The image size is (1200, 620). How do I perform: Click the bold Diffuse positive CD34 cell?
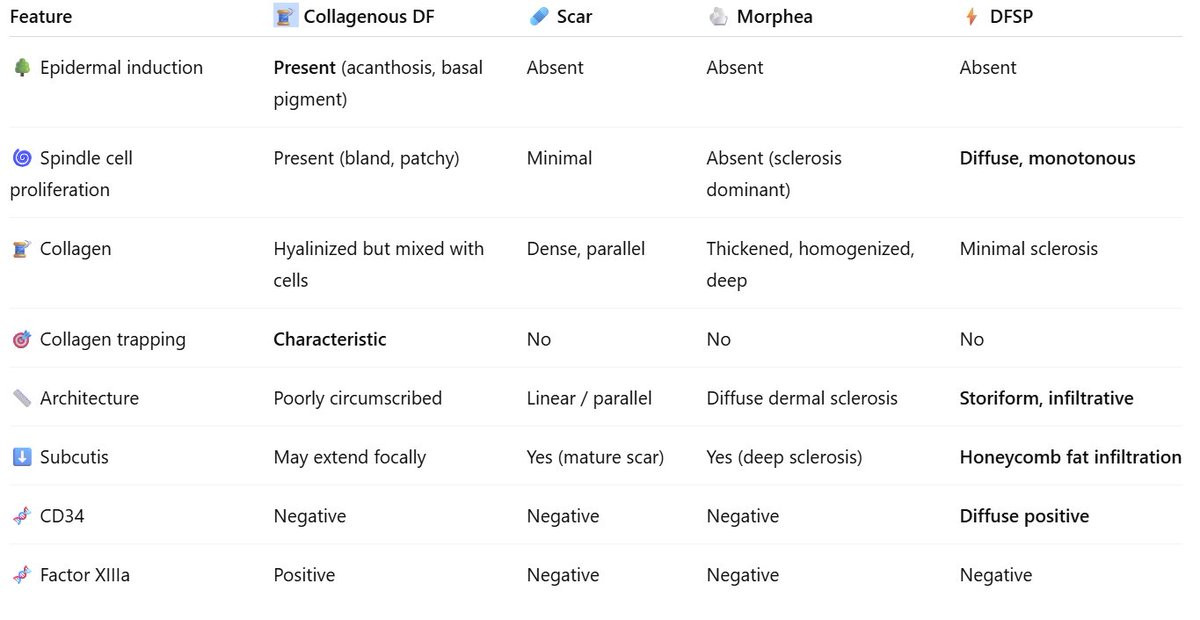[x=1025, y=516]
